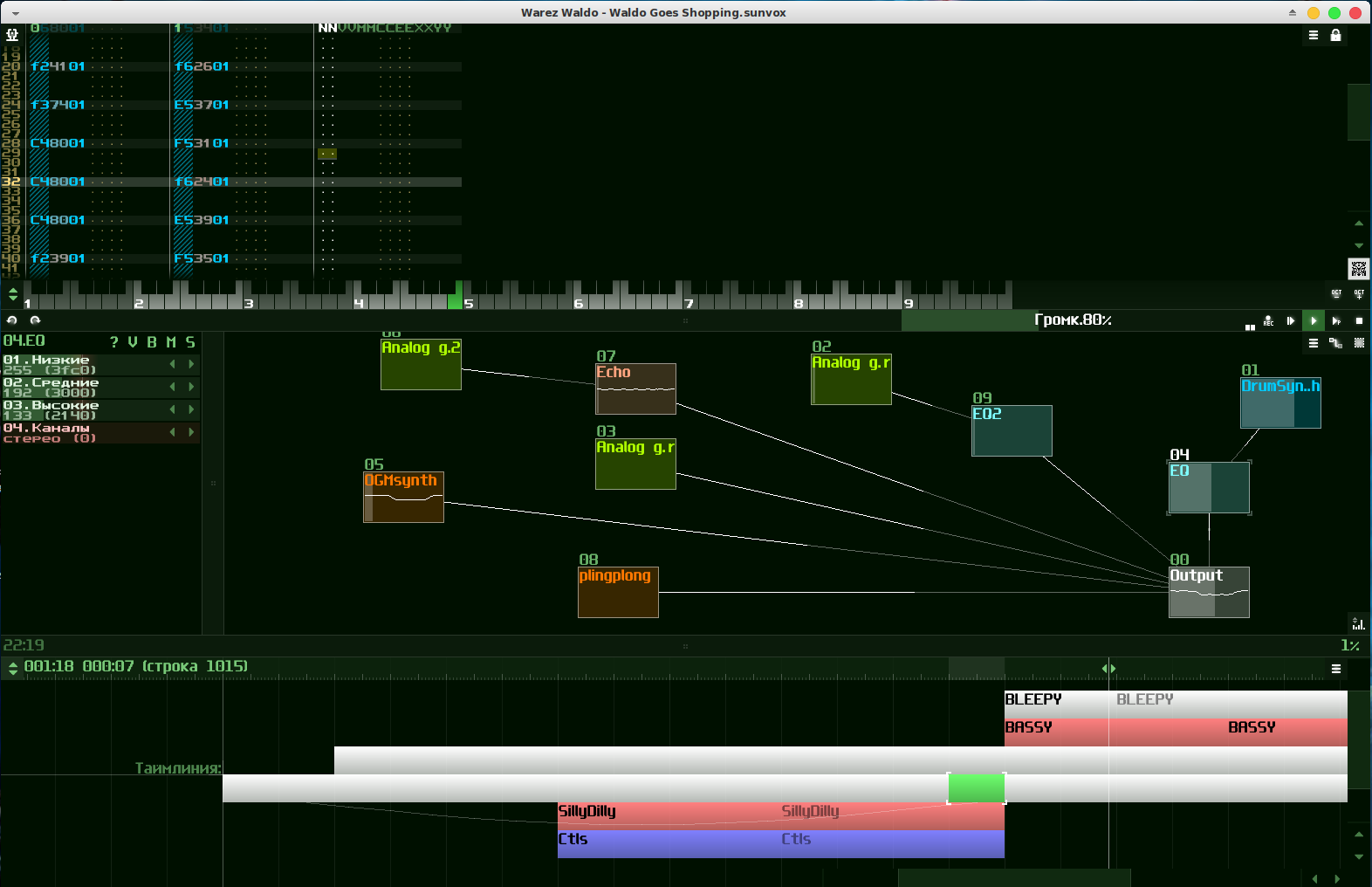Open the module view hamburger menu
Image resolution: width=1372 pixels, height=887 pixels.
[1313, 343]
